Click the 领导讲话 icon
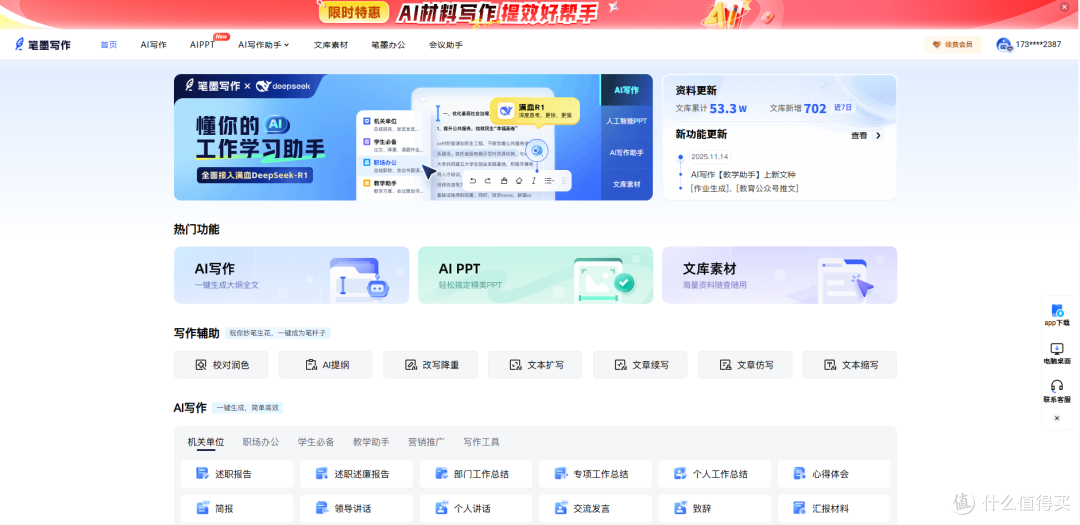 (322, 508)
